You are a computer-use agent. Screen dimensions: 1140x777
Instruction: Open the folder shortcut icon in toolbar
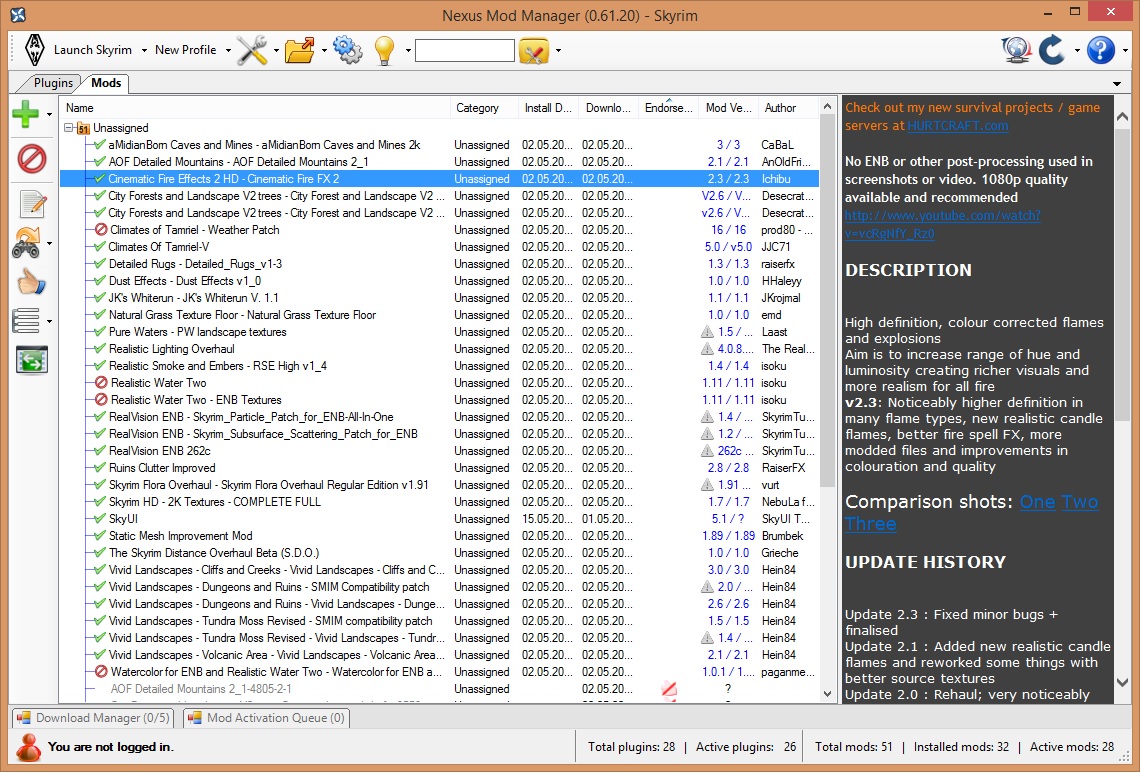(x=299, y=50)
